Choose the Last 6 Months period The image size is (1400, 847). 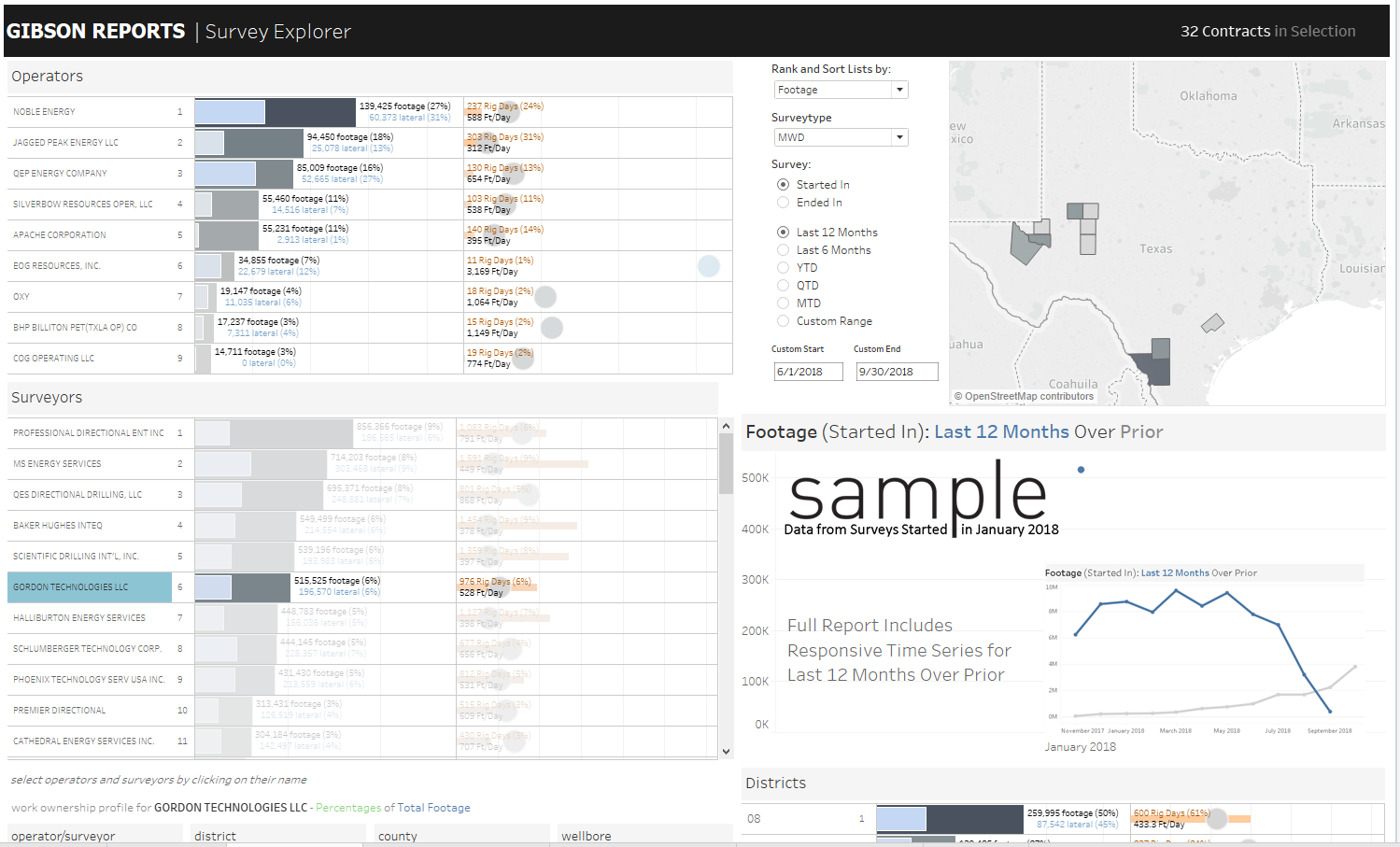(783, 250)
